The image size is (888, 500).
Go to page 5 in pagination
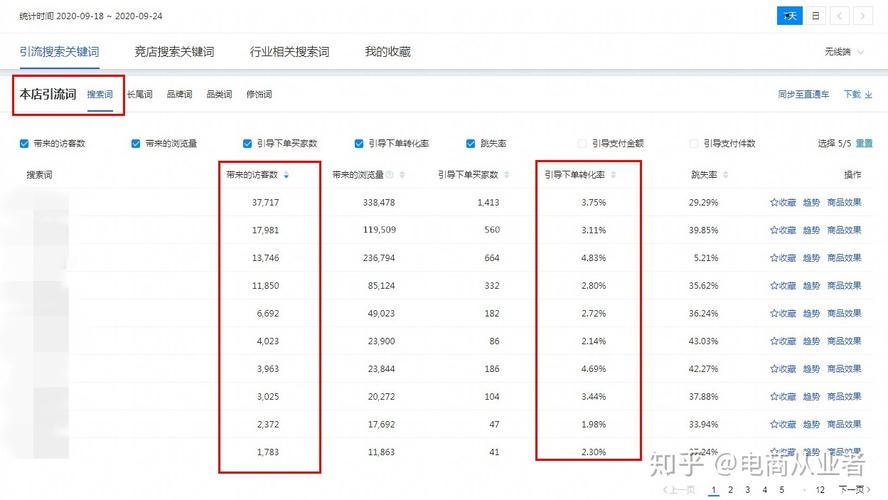pyautogui.click(x=782, y=490)
